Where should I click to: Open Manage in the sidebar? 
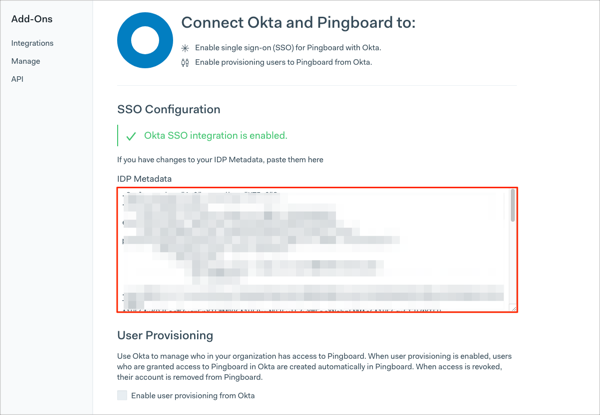pos(25,61)
